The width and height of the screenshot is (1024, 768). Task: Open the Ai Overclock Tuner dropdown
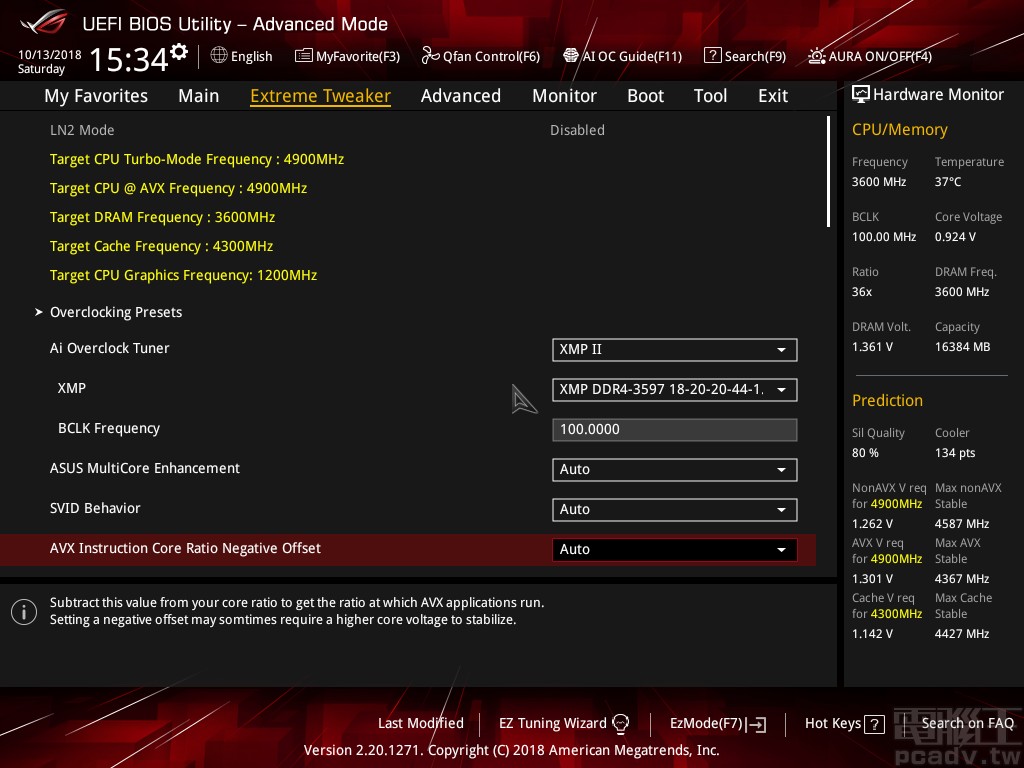tap(781, 350)
